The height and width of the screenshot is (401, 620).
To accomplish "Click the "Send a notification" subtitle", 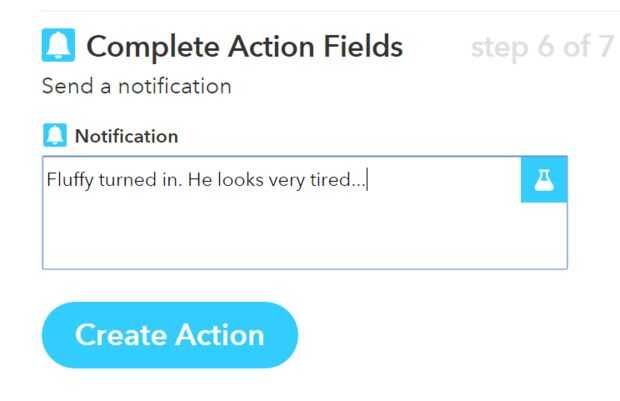I will coord(136,86).
